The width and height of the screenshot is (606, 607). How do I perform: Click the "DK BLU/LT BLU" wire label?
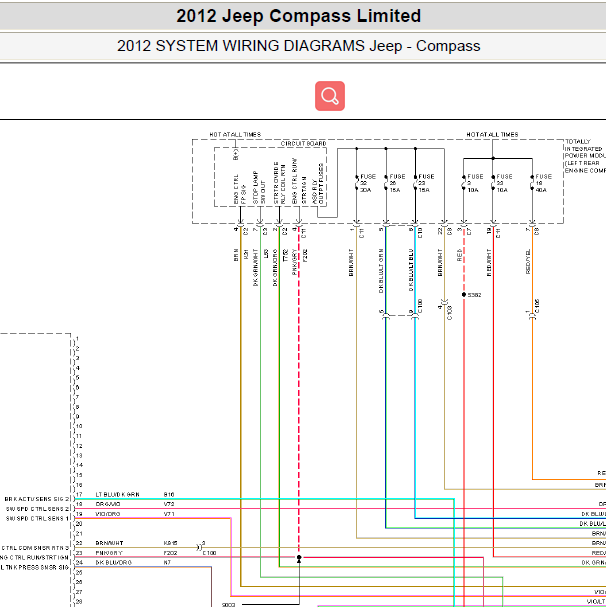411,270
